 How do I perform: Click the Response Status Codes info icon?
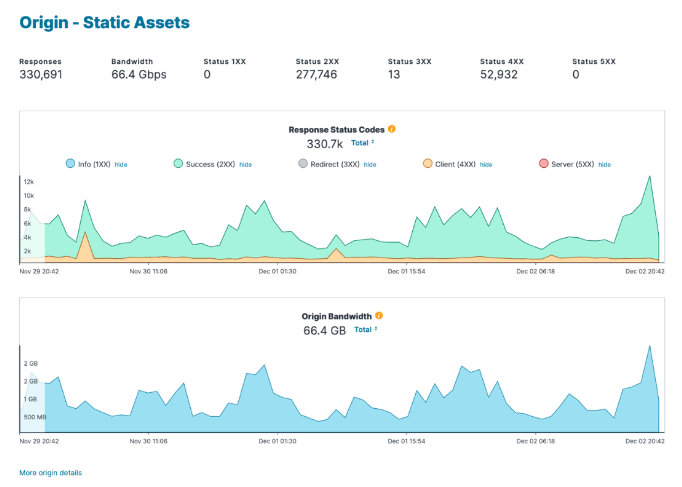pyautogui.click(x=391, y=129)
